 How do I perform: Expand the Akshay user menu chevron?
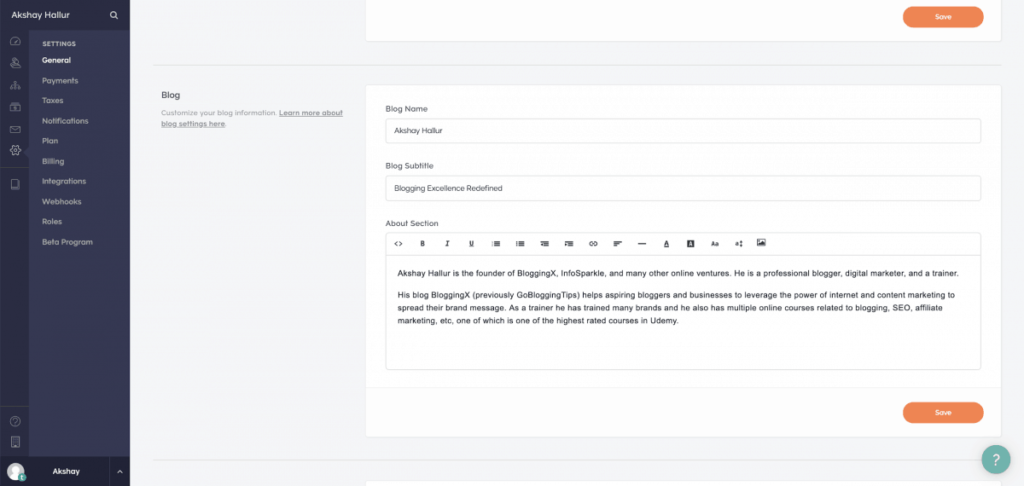tap(120, 472)
